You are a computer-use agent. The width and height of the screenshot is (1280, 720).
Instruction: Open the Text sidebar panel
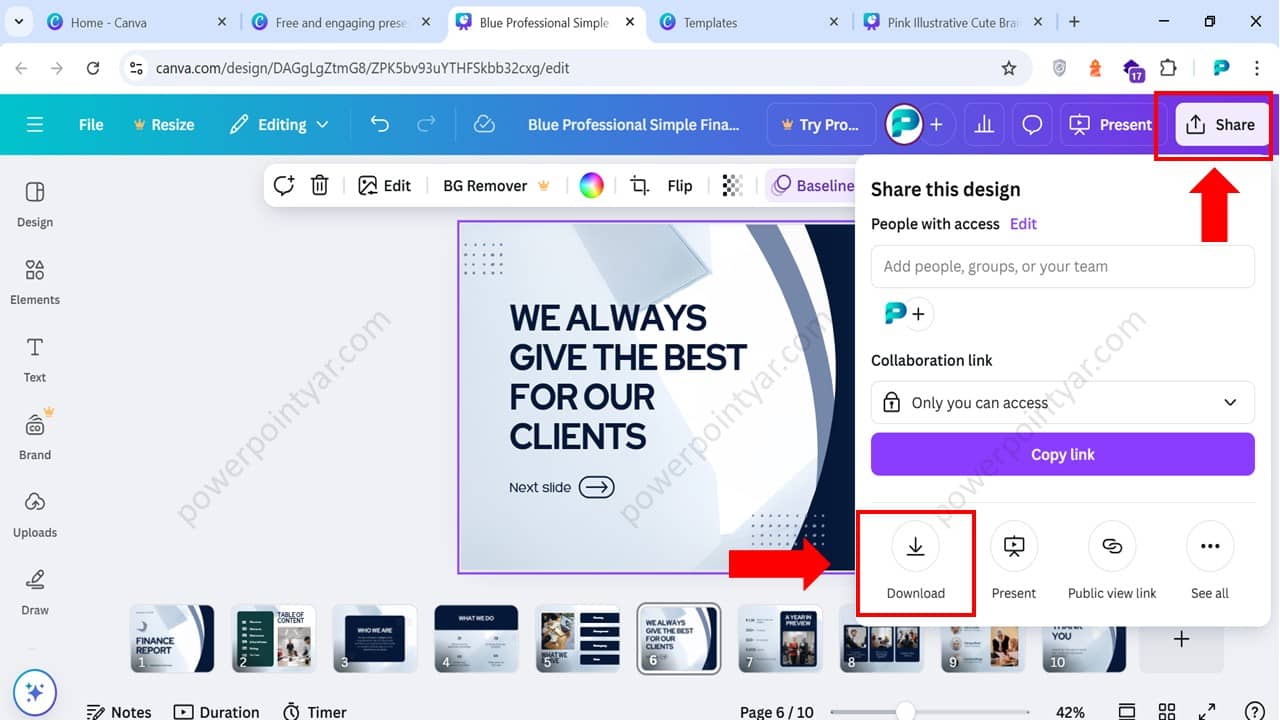35,360
